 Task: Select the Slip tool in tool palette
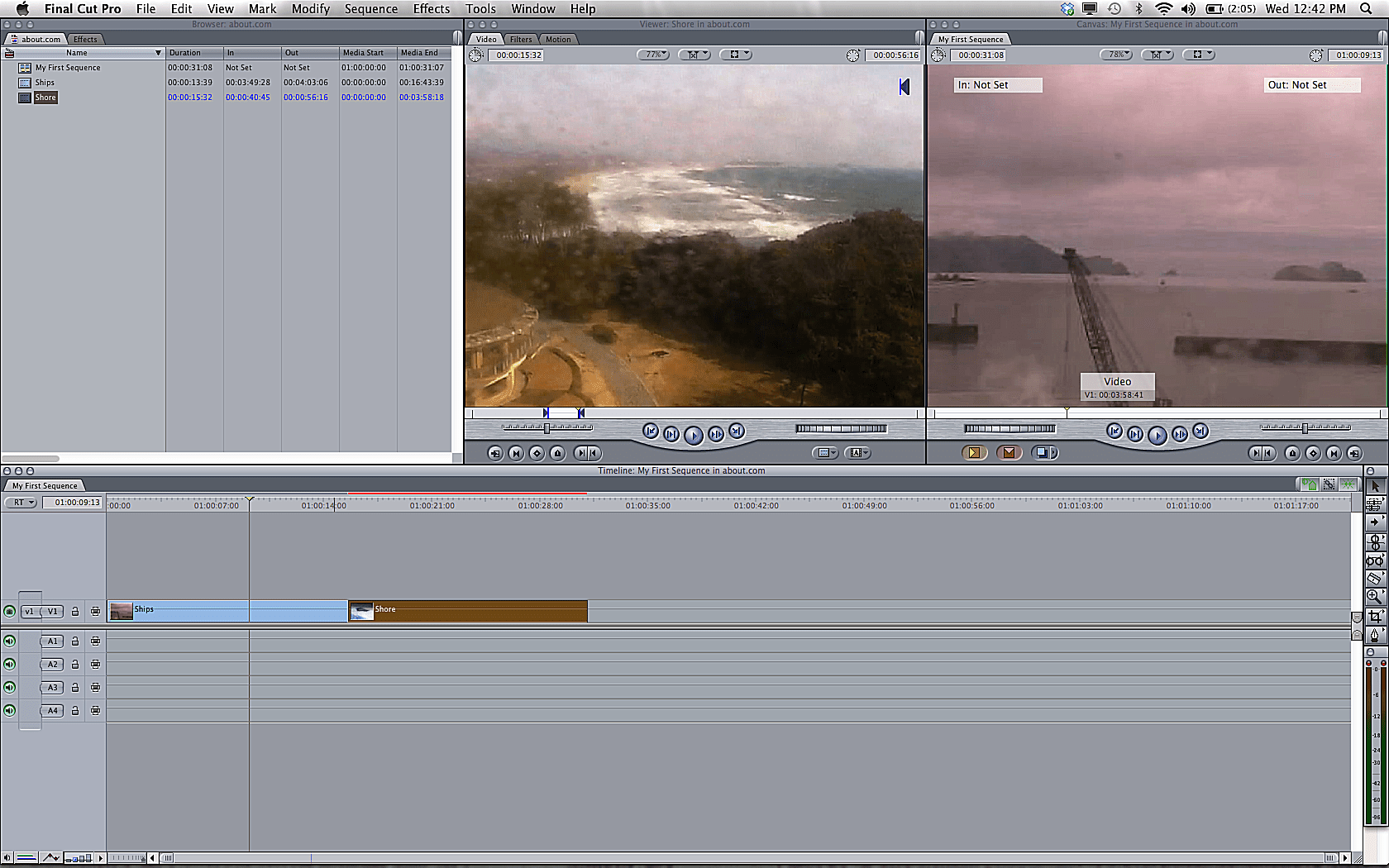(x=1375, y=560)
